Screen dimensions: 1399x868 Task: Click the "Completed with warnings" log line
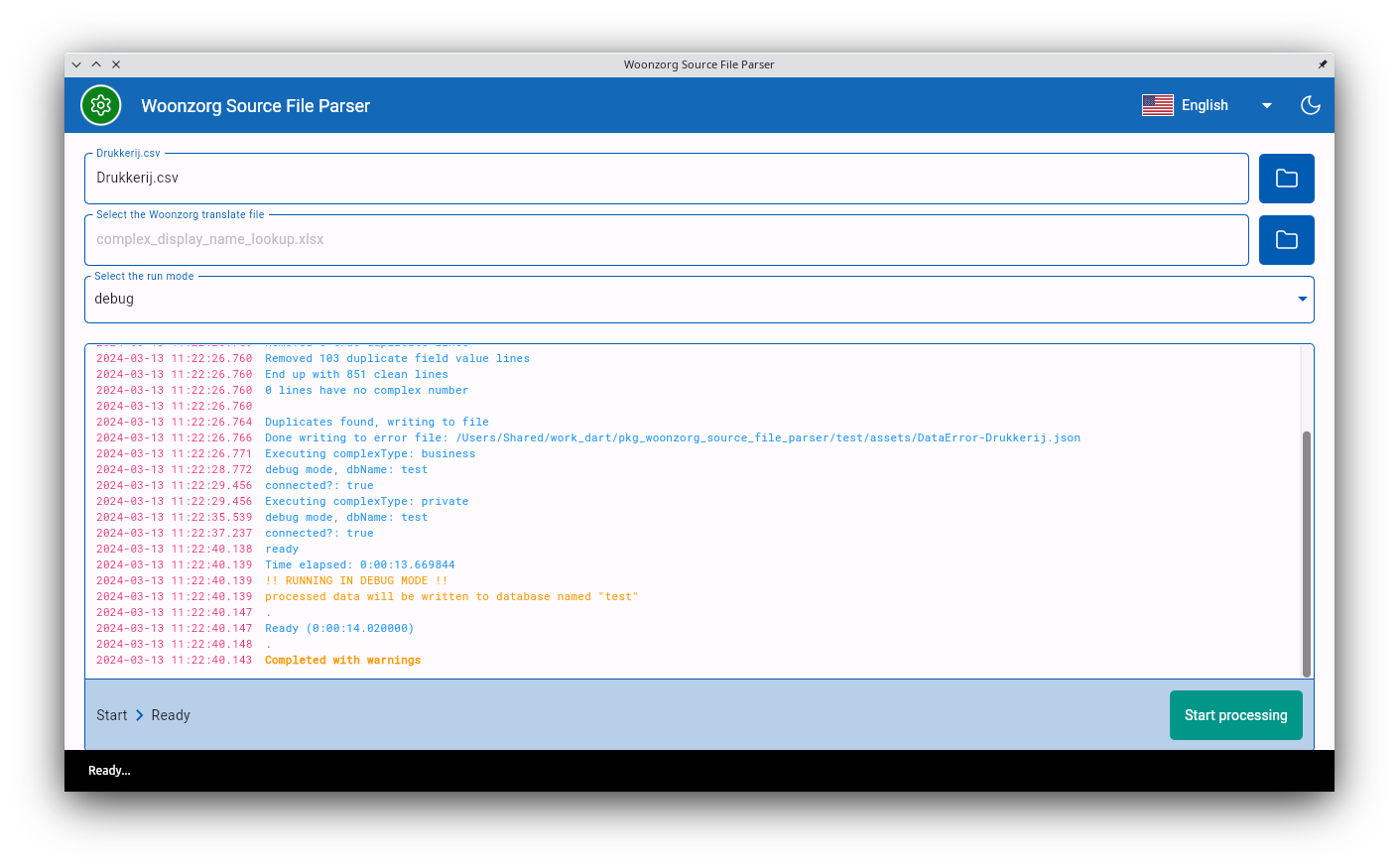342,661
